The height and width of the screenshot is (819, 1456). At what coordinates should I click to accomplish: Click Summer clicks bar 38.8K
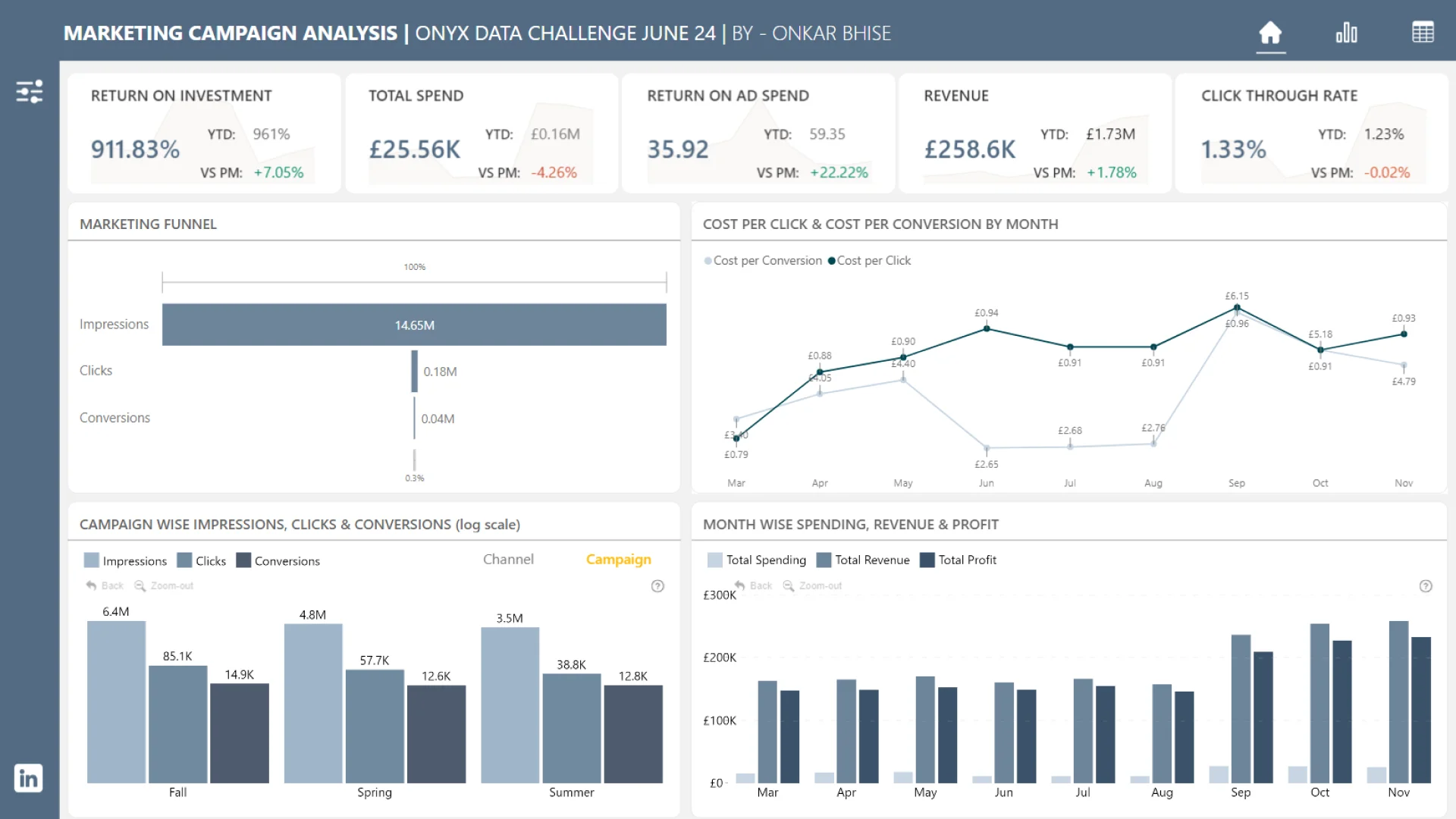pos(572,728)
